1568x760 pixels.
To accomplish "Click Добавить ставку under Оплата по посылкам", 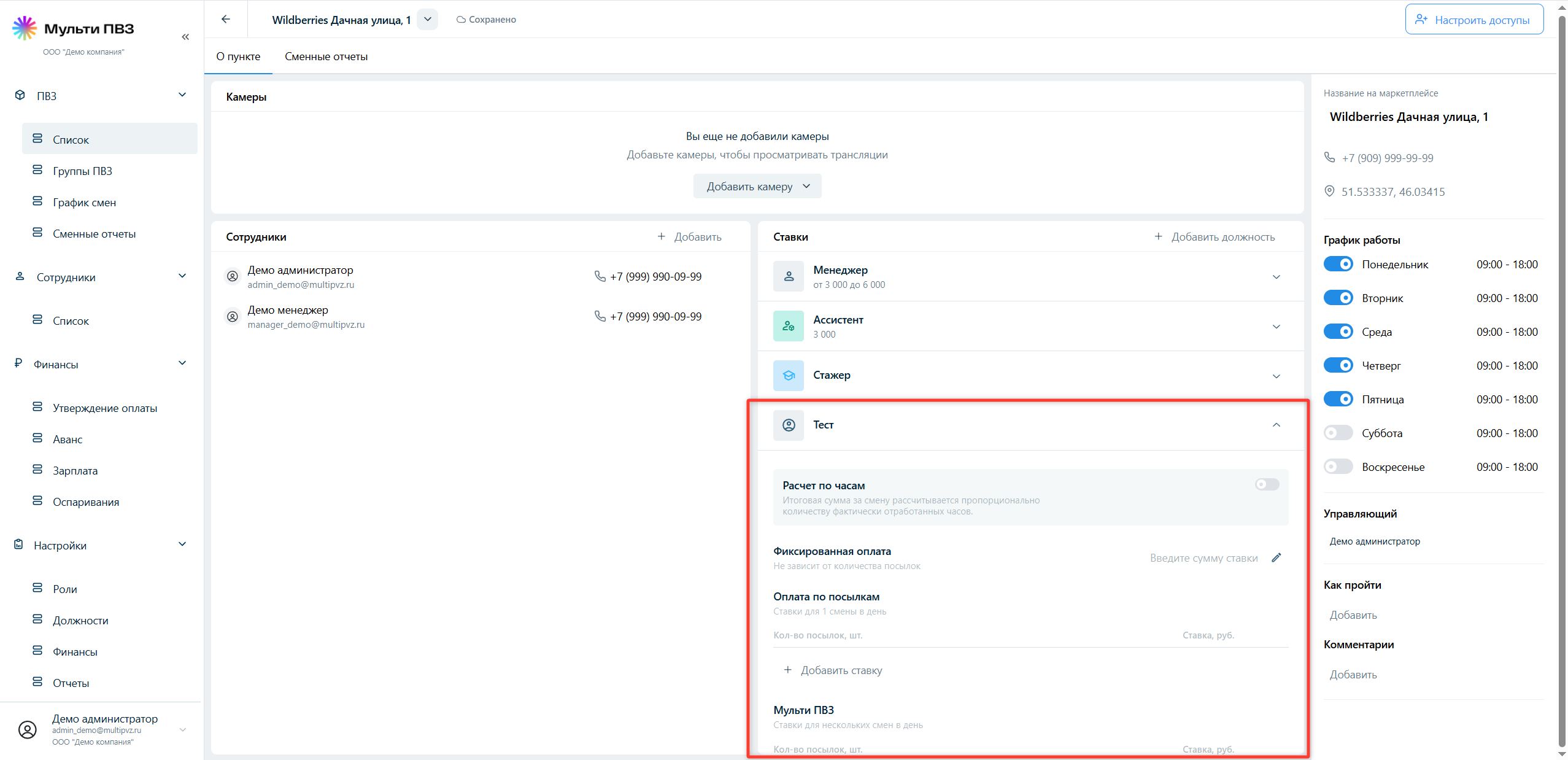I will (x=833, y=670).
